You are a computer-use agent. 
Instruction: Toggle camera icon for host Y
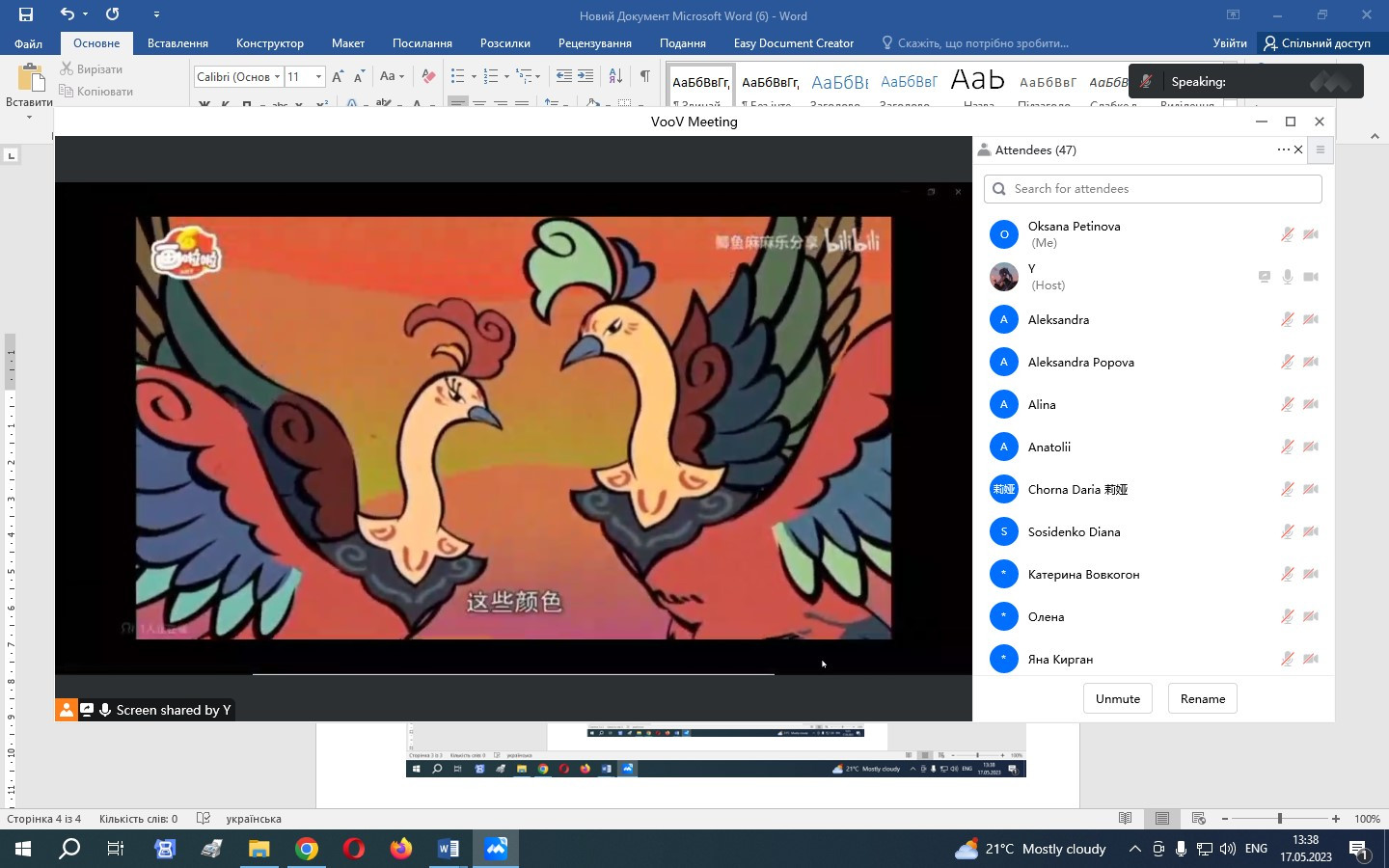[1310, 277]
